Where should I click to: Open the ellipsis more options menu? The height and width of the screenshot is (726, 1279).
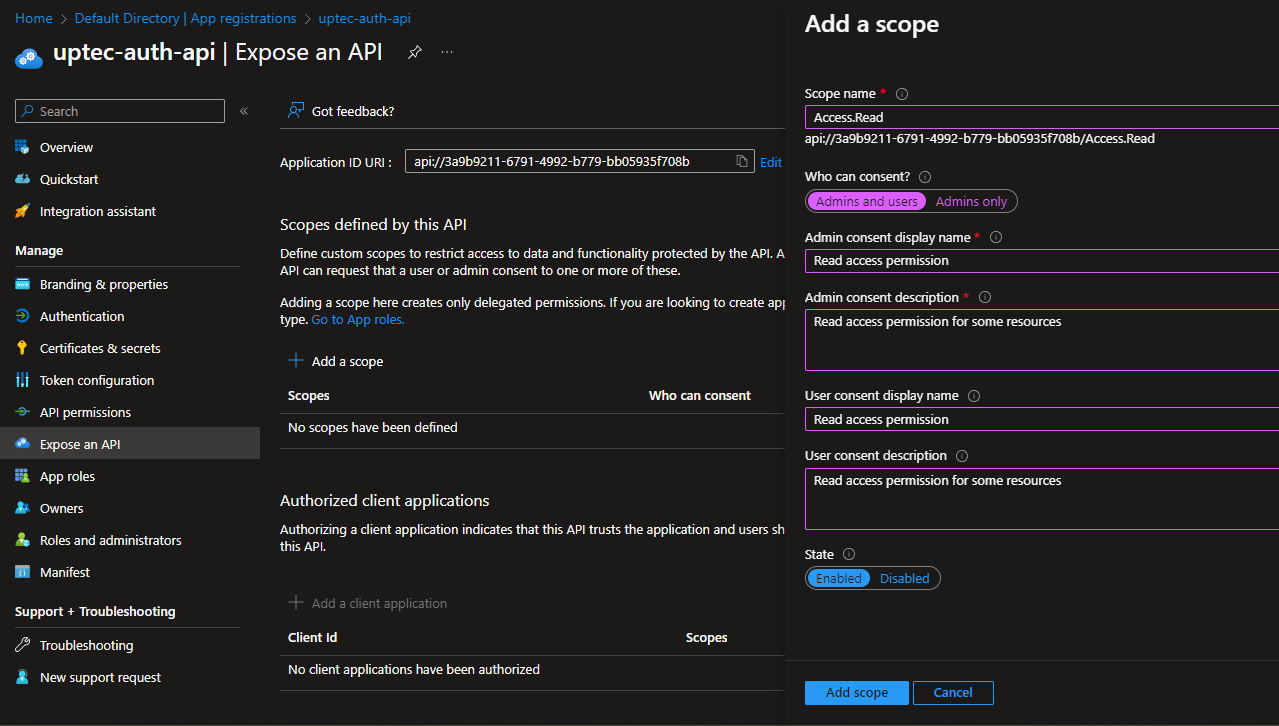click(447, 52)
